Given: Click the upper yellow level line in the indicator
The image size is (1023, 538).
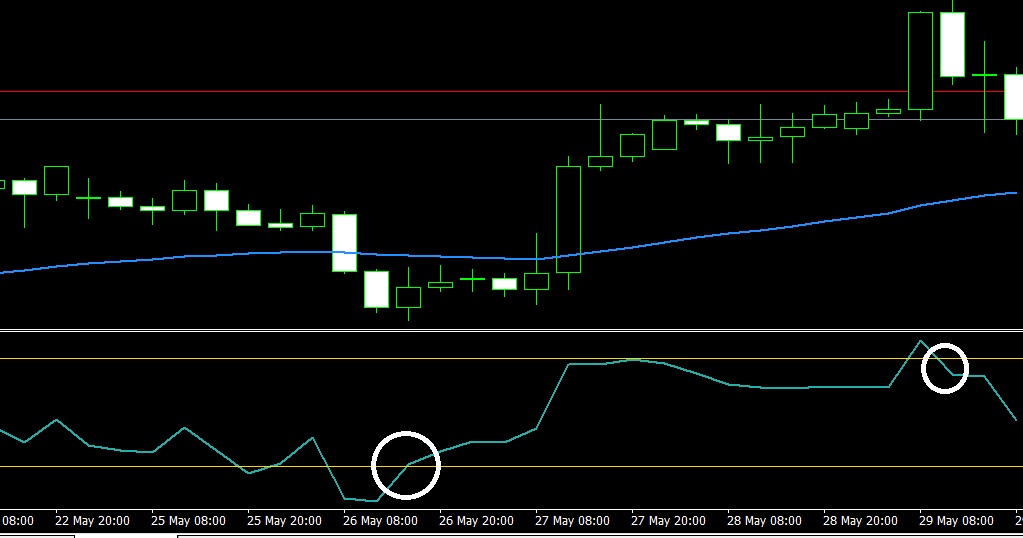Looking at the screenshot, I should (x=300, y=358).
